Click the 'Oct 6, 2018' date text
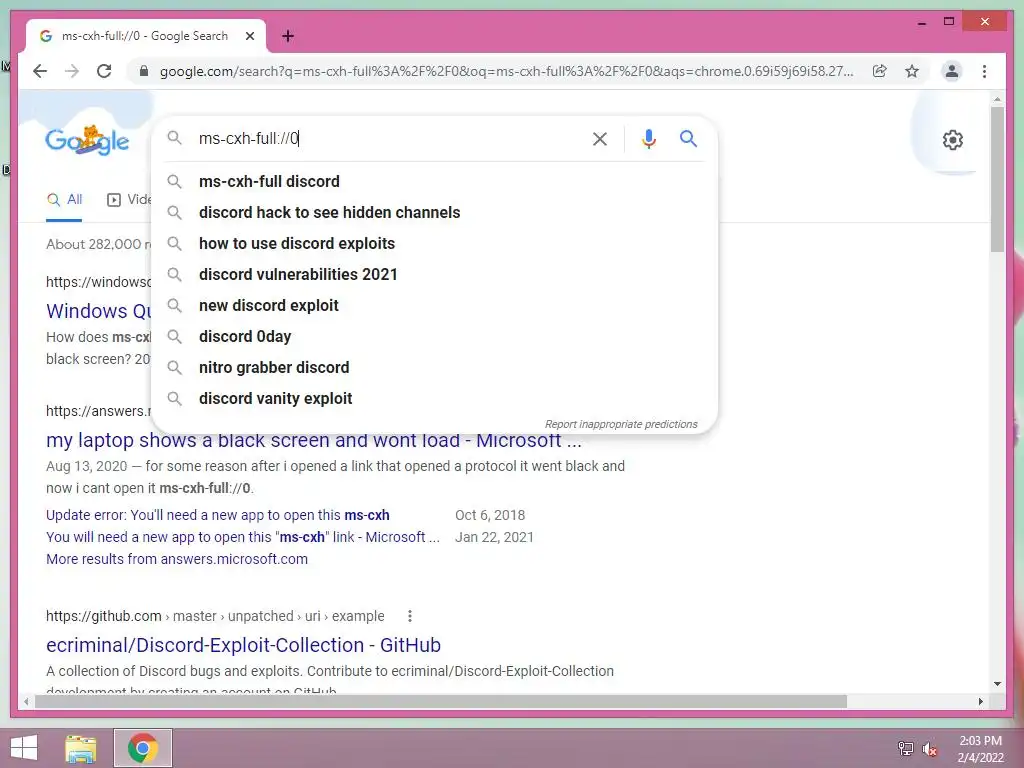 [x=490, y=515]
